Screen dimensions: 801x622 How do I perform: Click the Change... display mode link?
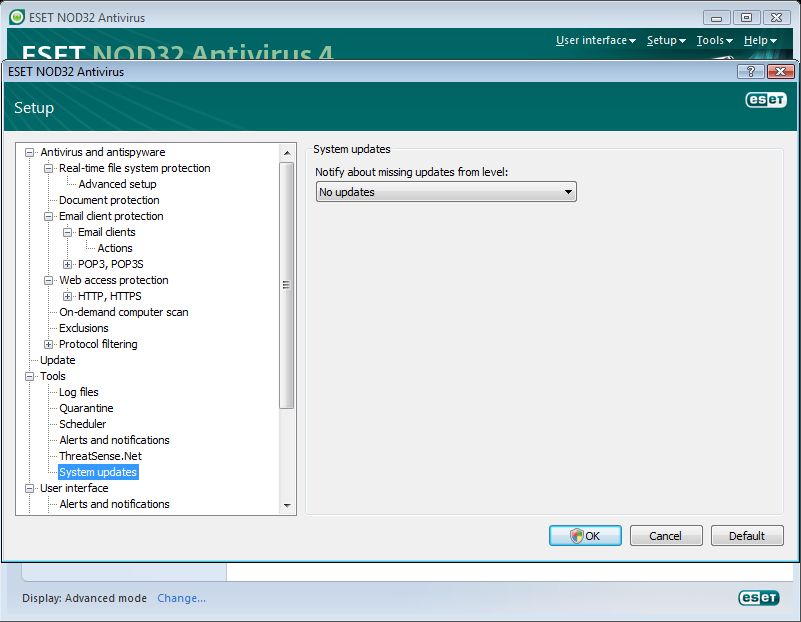coord(181,598)
